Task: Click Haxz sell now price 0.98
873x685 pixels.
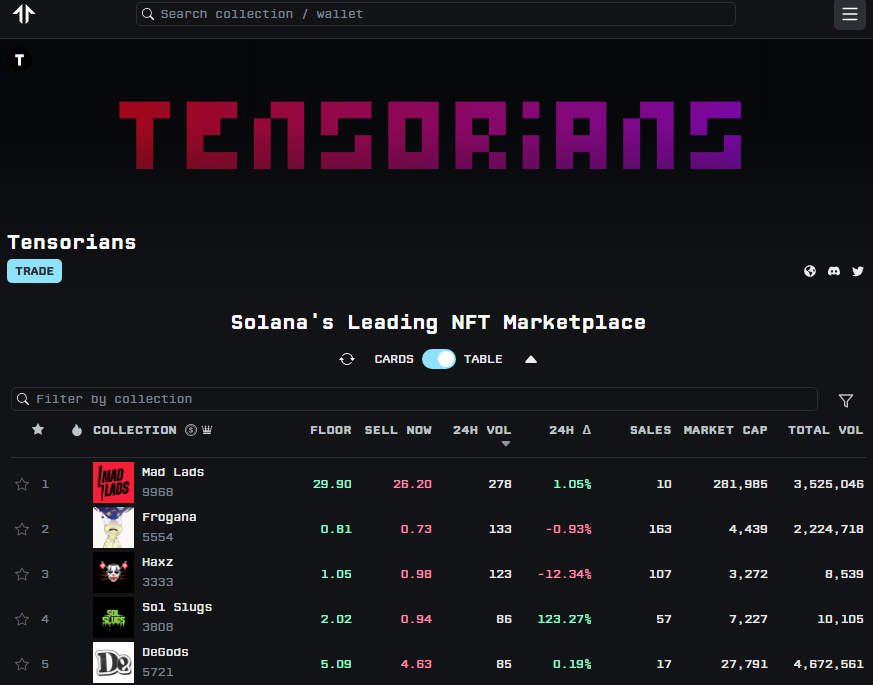Action: coord(416,574)
